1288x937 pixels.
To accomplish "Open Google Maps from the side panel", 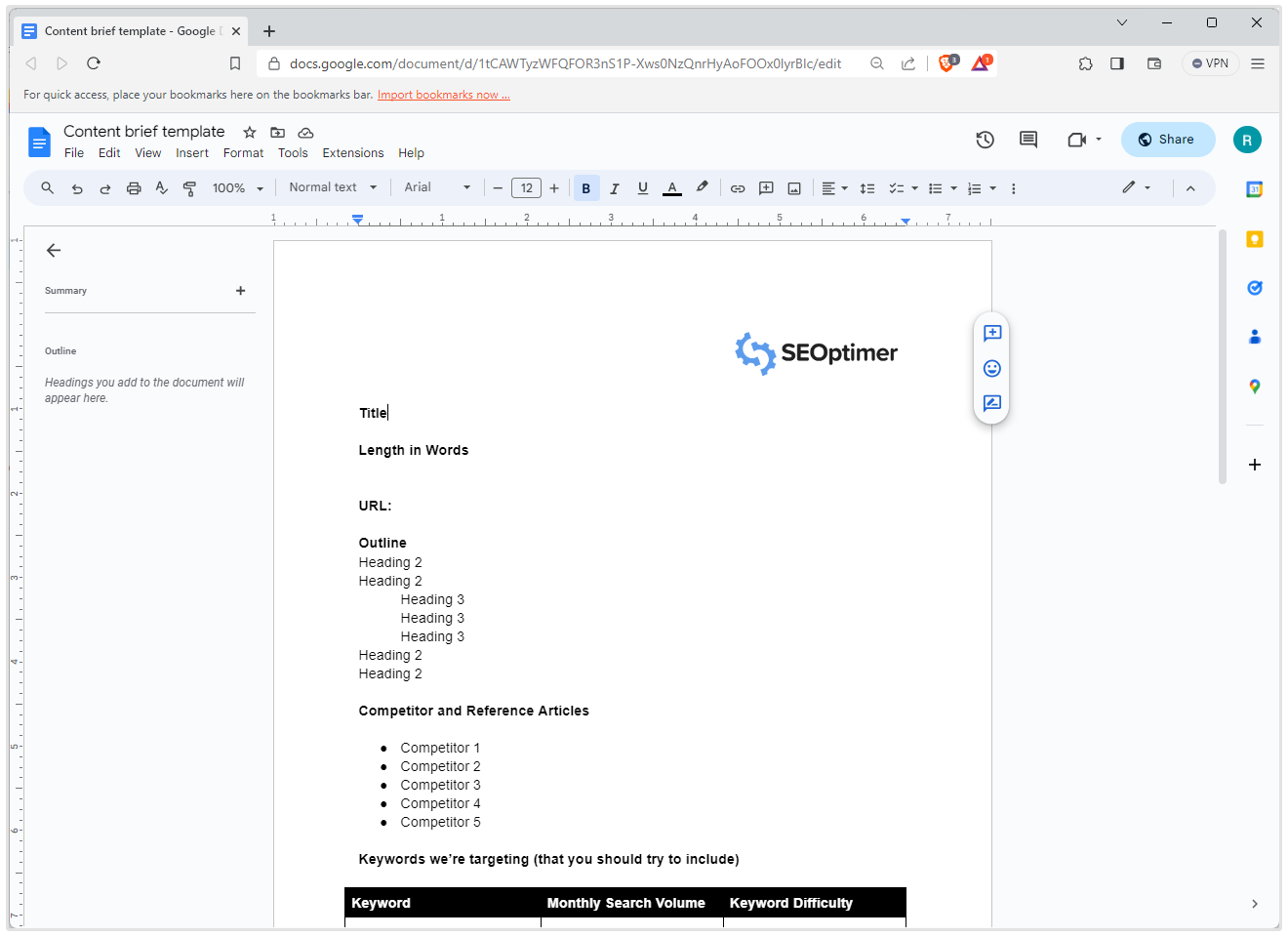I will click(1254, 386).
